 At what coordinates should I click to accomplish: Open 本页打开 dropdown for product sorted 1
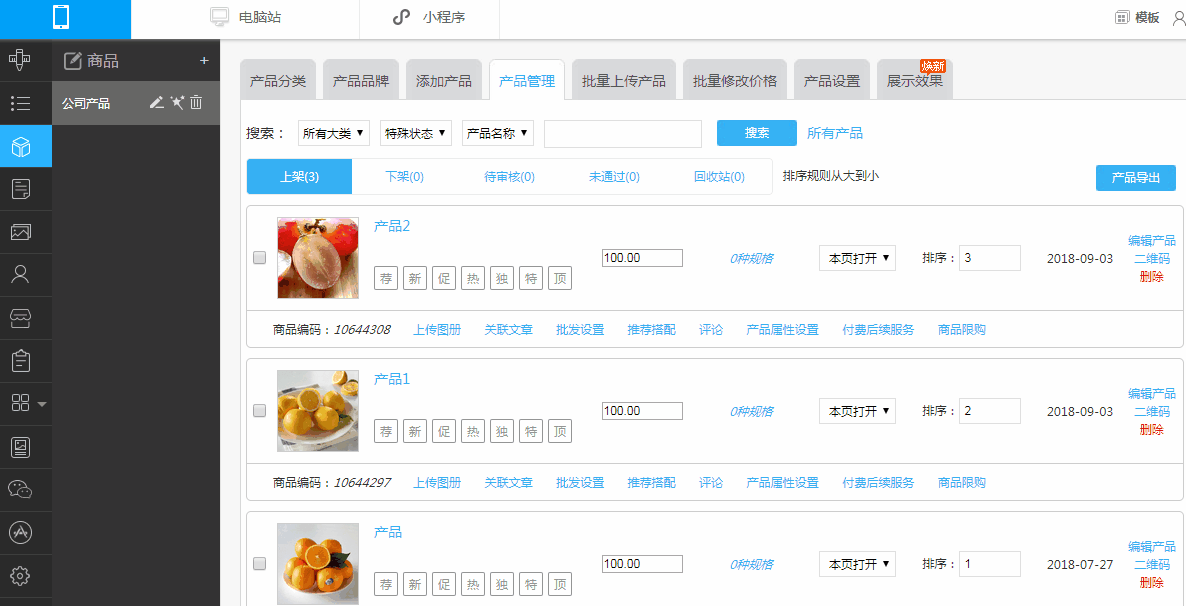pyautogui.click(x=857, y=564)
